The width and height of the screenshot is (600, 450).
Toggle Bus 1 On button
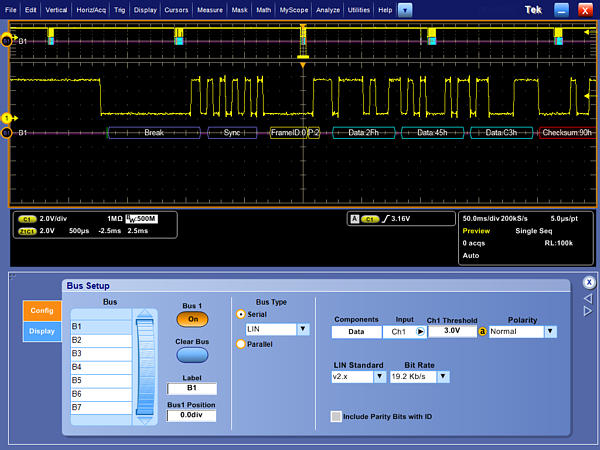[193, 319]
